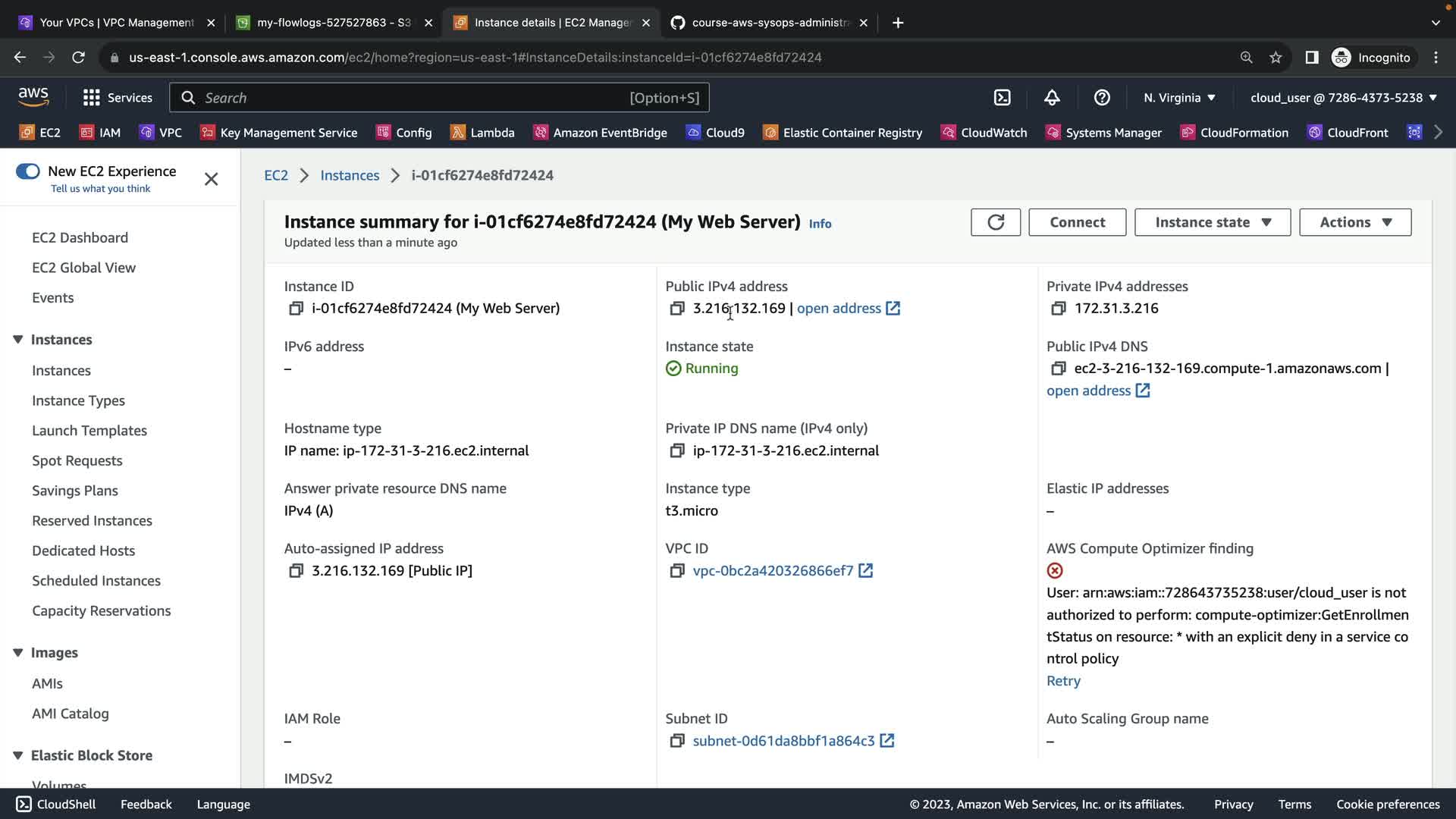Image resolution: width=1456 pixels, height=819 pixels.
Task: Open the Actions dropdown
Action: (x=1354, y=222)
